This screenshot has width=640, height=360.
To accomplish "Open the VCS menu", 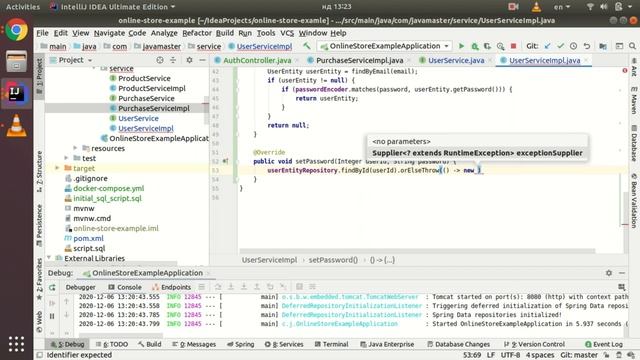I will click(287, 33).
